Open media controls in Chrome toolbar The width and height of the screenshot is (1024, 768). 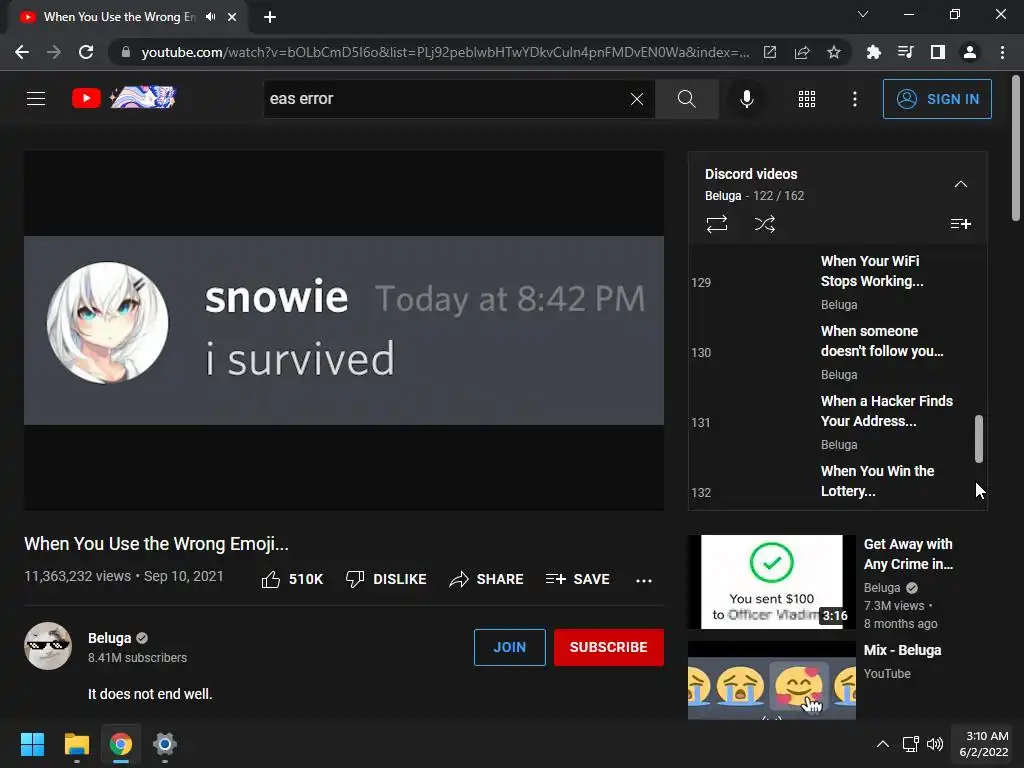pyautogui.click(x=905, y=52)
